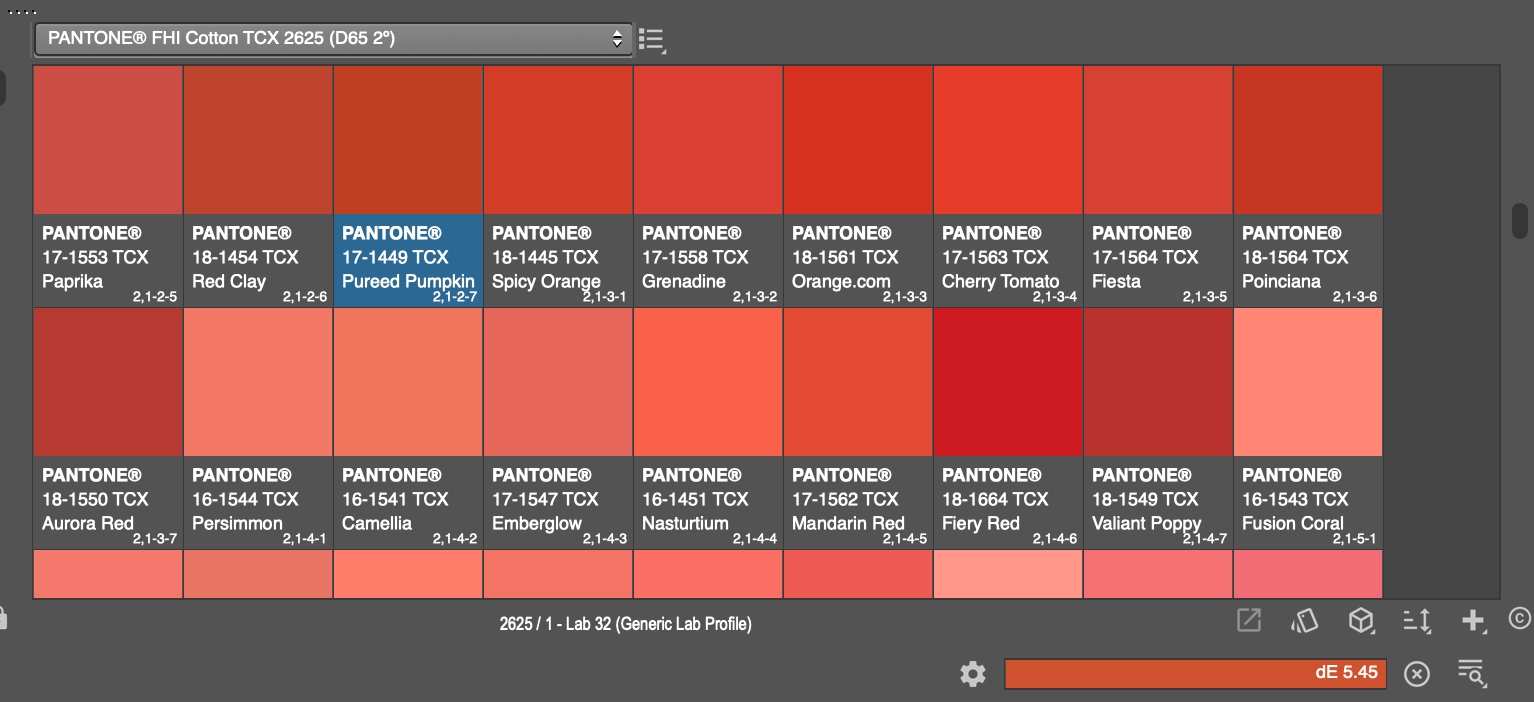Select the Camellia swatch
This screenshot has height=702, width=1534.
[408, 382]
